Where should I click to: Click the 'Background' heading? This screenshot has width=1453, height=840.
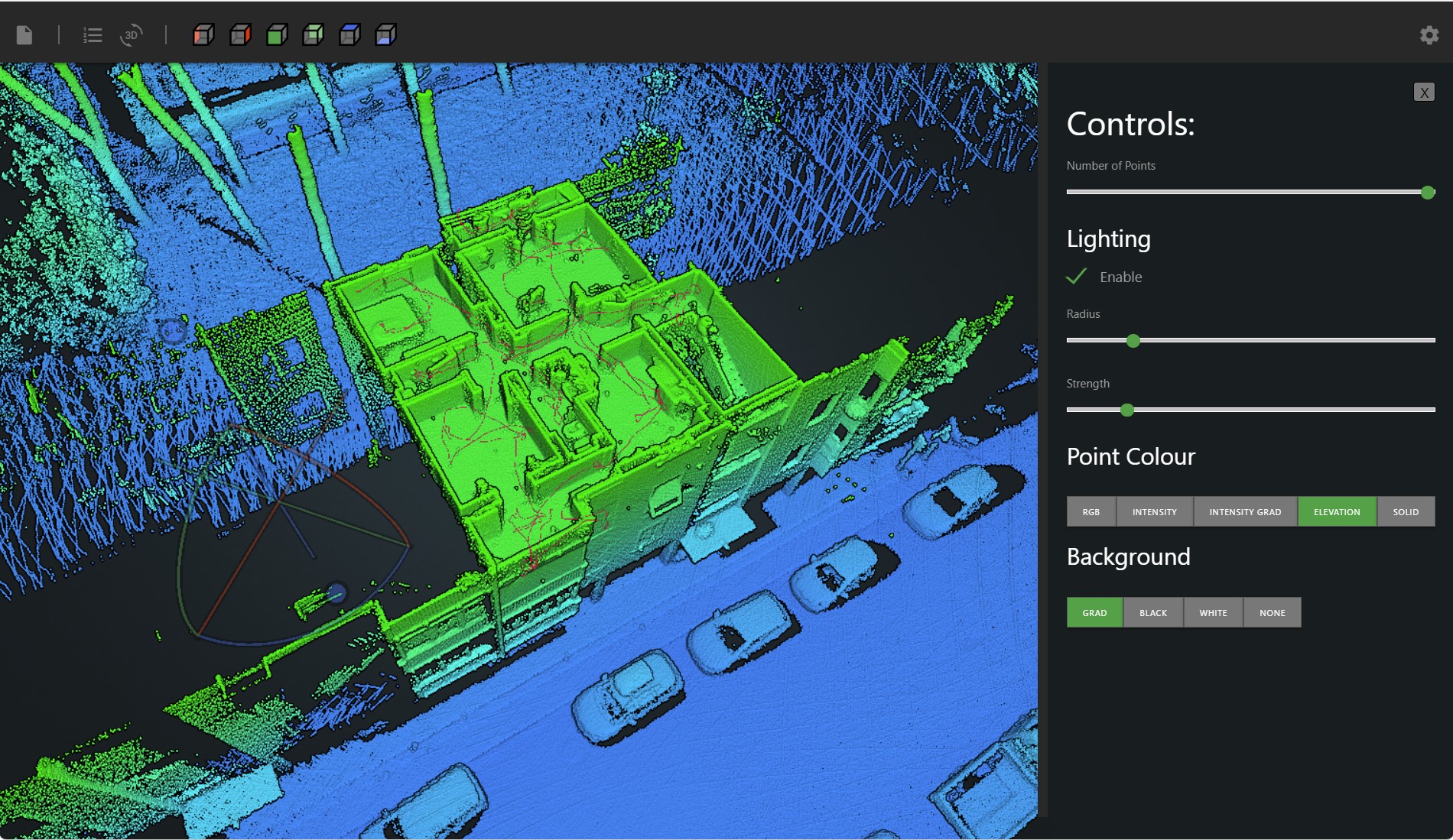point(1129,556)
